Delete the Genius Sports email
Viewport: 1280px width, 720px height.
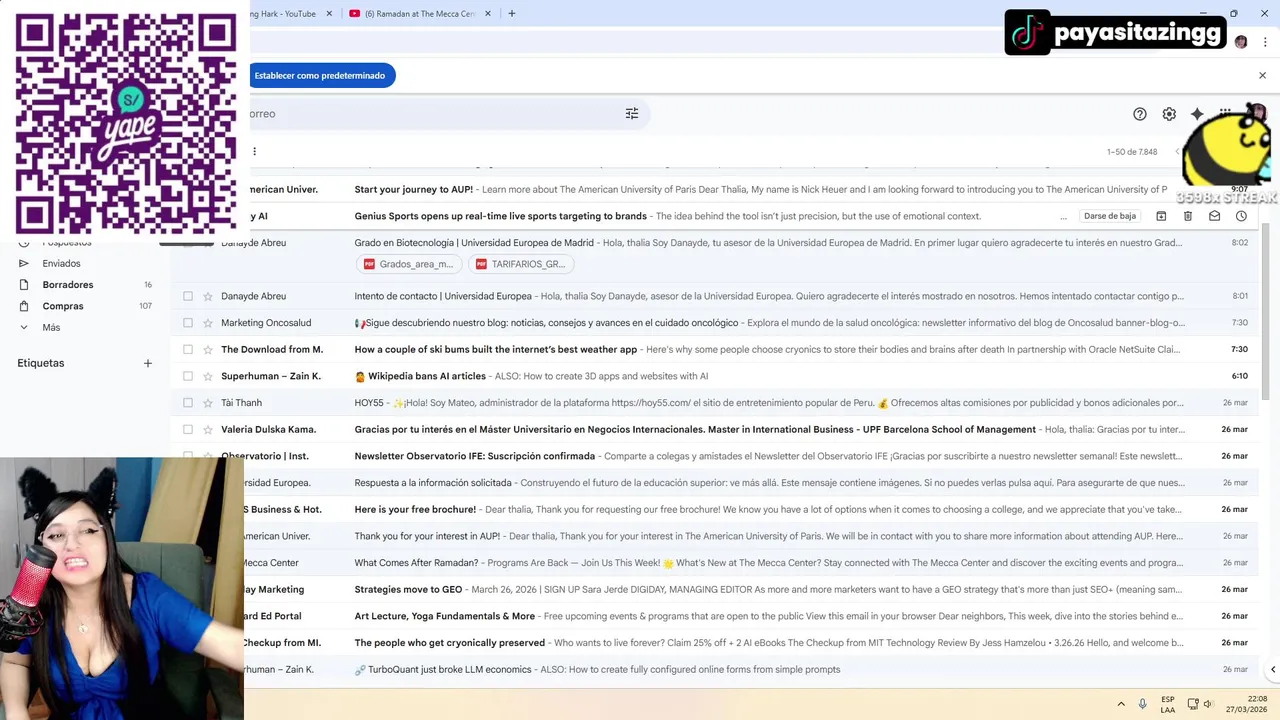click(1188, 216)
